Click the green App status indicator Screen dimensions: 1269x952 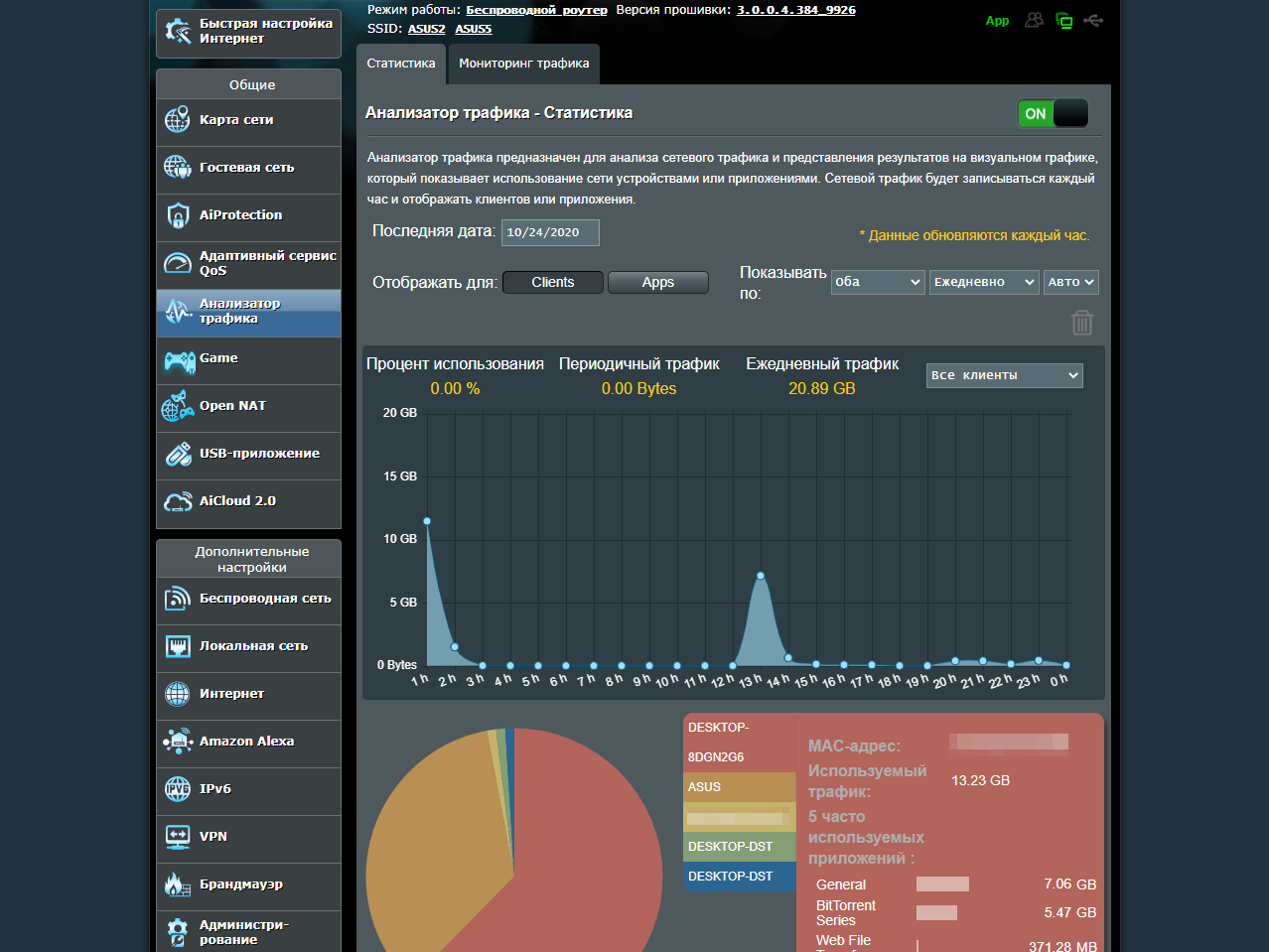(997, 21)
